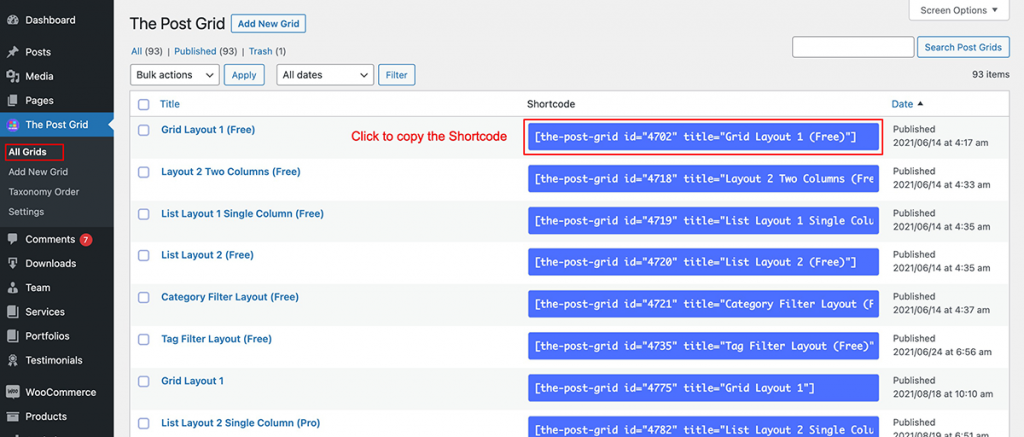Open Category Filter Layout (Free) link

click(x=230, y=297)
